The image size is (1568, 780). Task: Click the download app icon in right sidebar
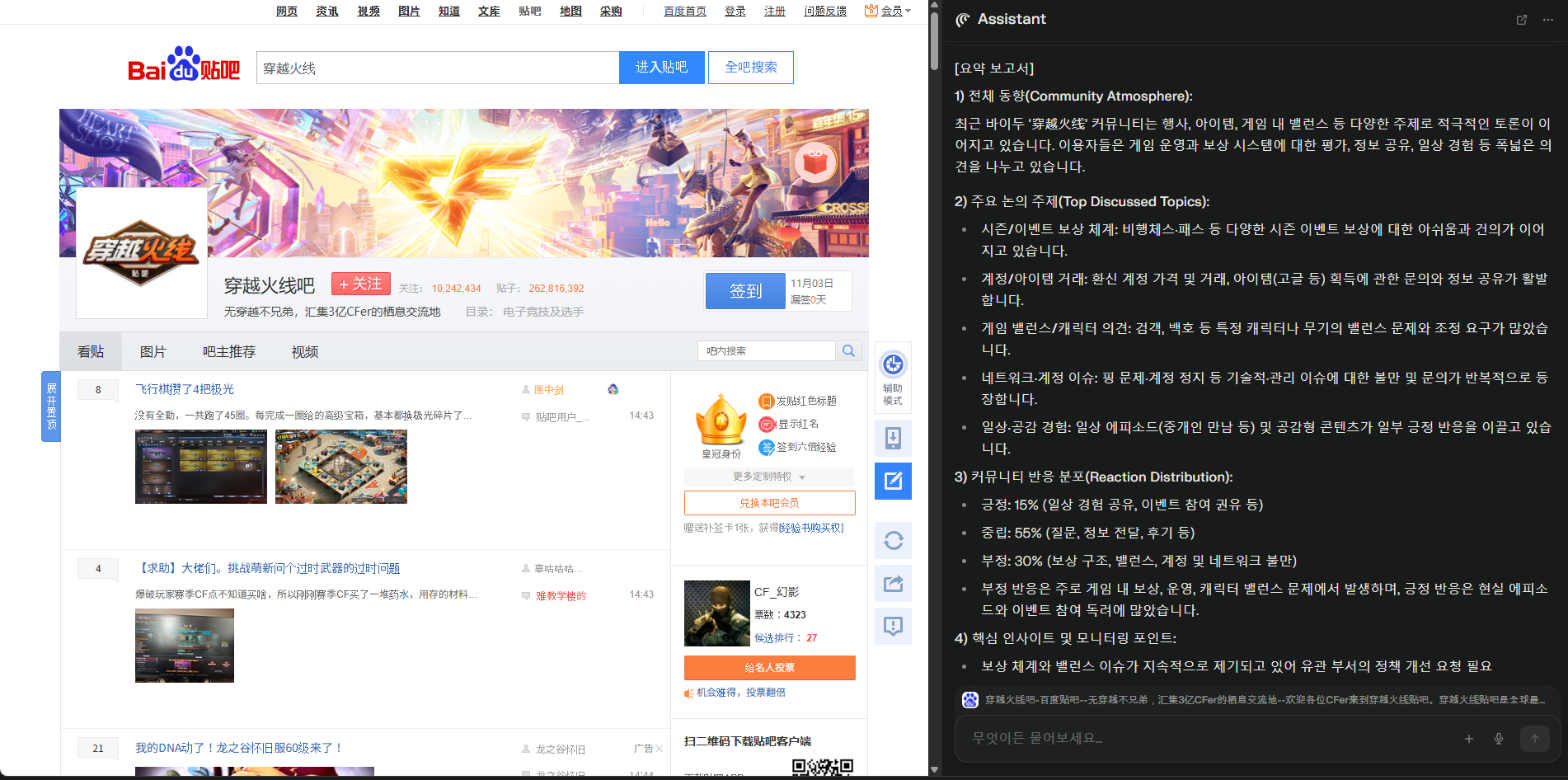point(893,438)
